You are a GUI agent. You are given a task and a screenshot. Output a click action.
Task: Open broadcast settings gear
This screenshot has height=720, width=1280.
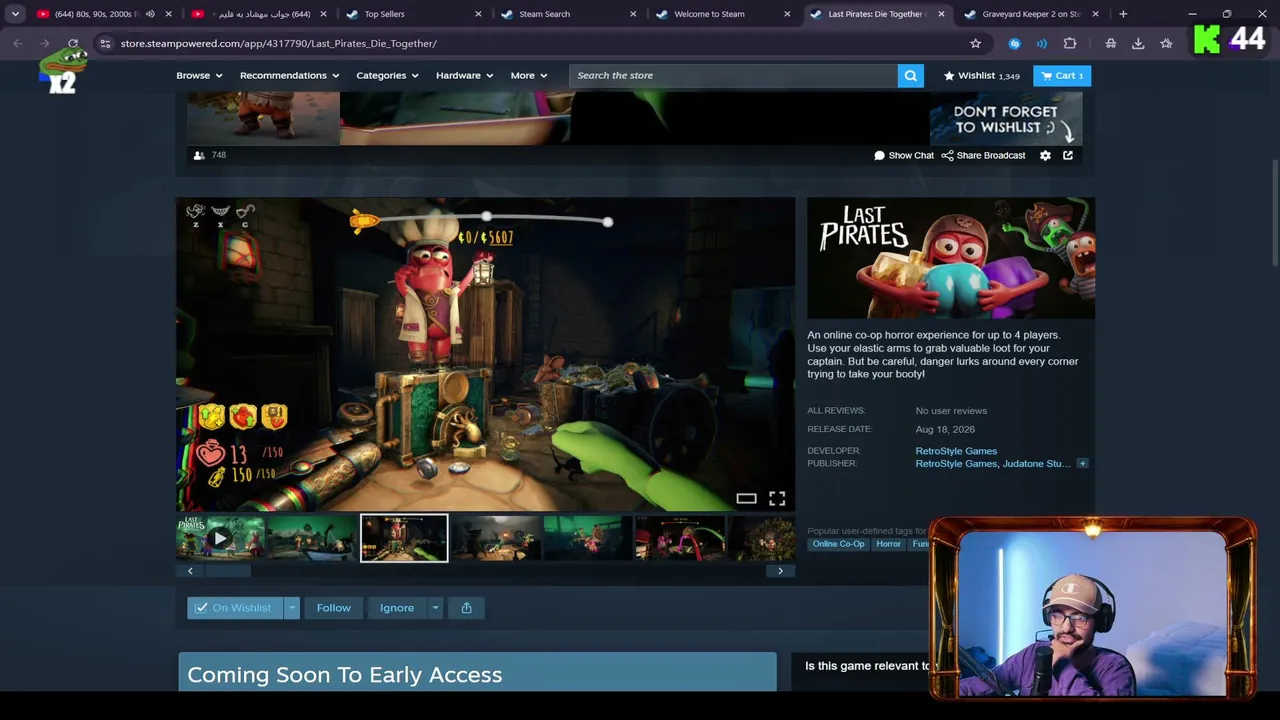1045,155
